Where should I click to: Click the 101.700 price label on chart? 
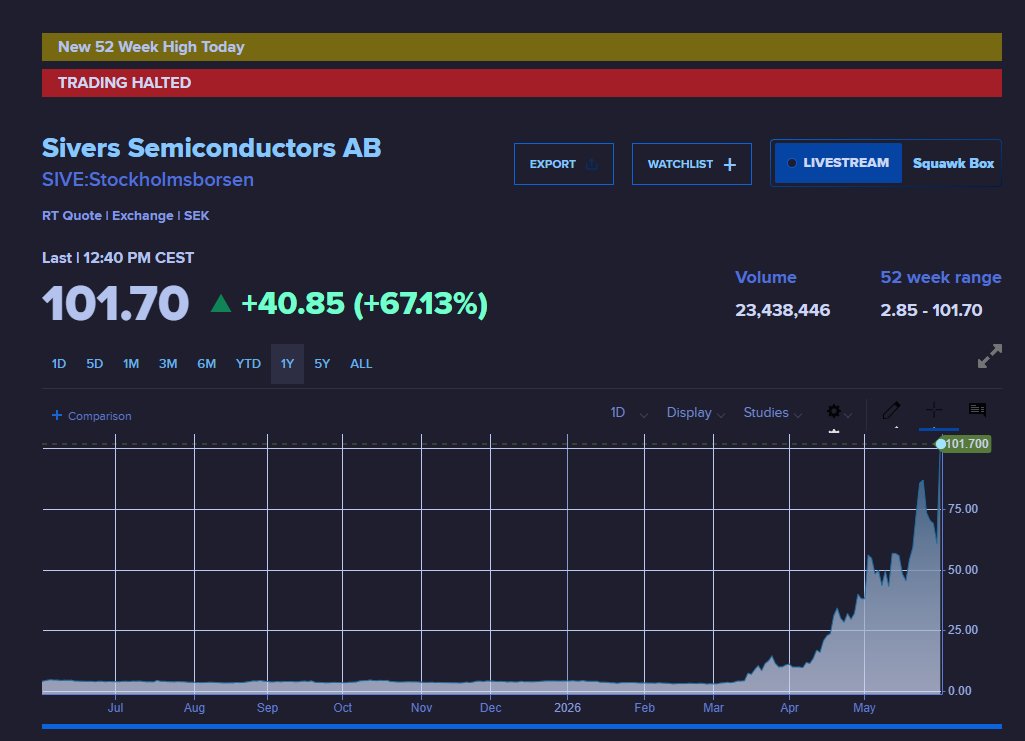click(x=966, y=444)
